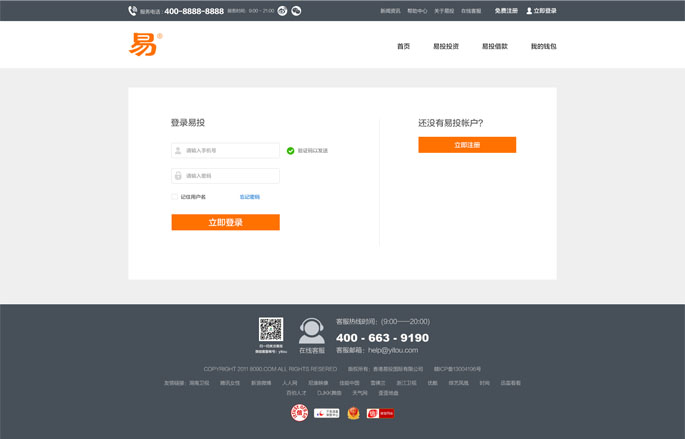This screenshot has height=439, width=685.
Task: Click the orange 立即注册 button
Action: point(467,145)
